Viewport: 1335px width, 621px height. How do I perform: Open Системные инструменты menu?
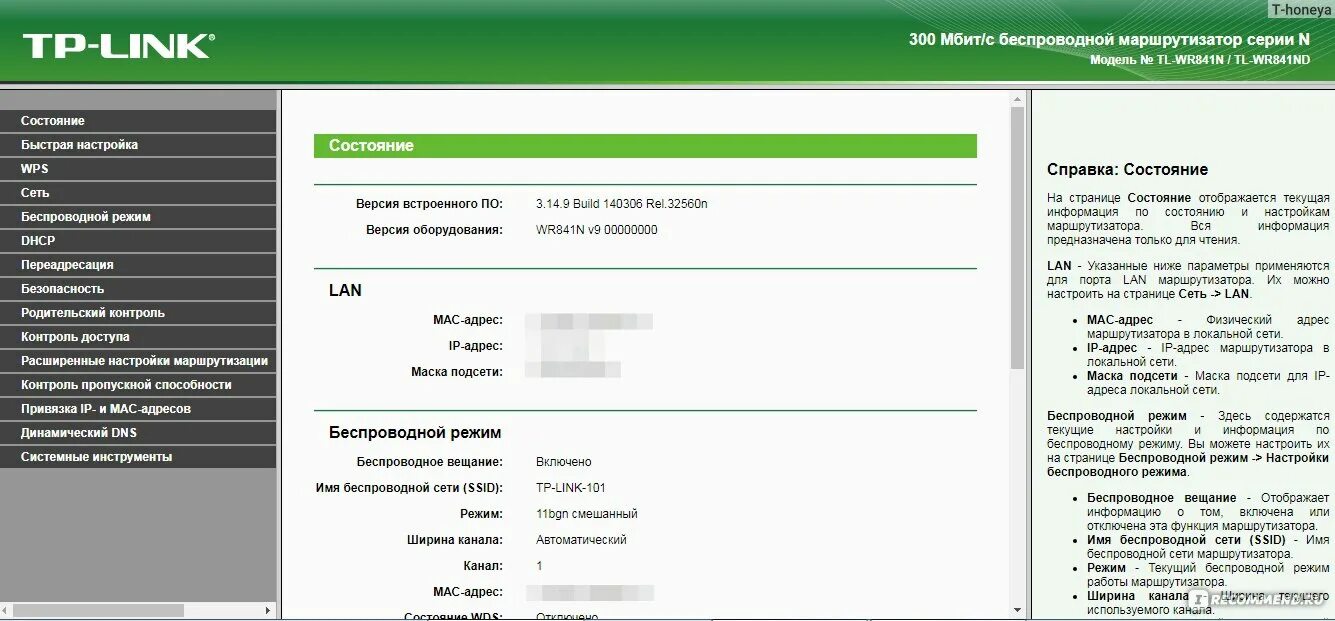click(x=138, y=457)
